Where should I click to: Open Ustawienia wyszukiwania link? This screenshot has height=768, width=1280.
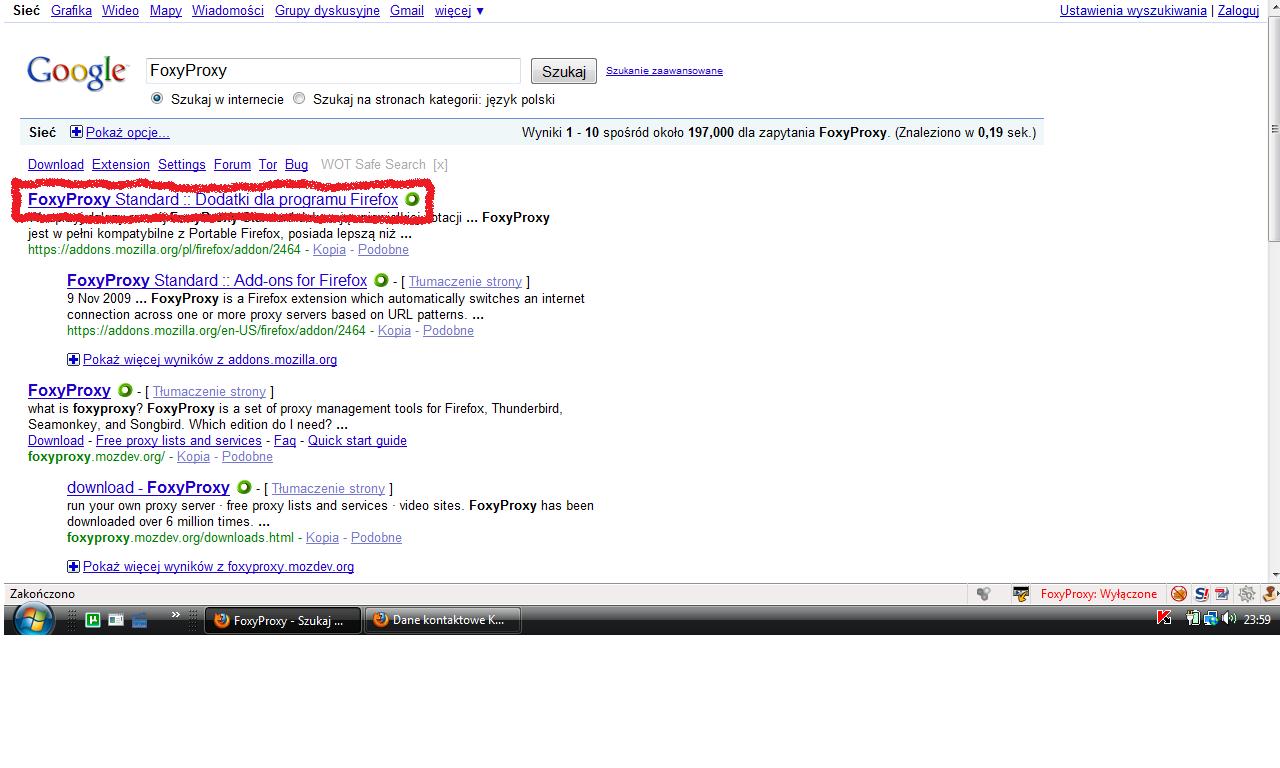coord(1133,10)
